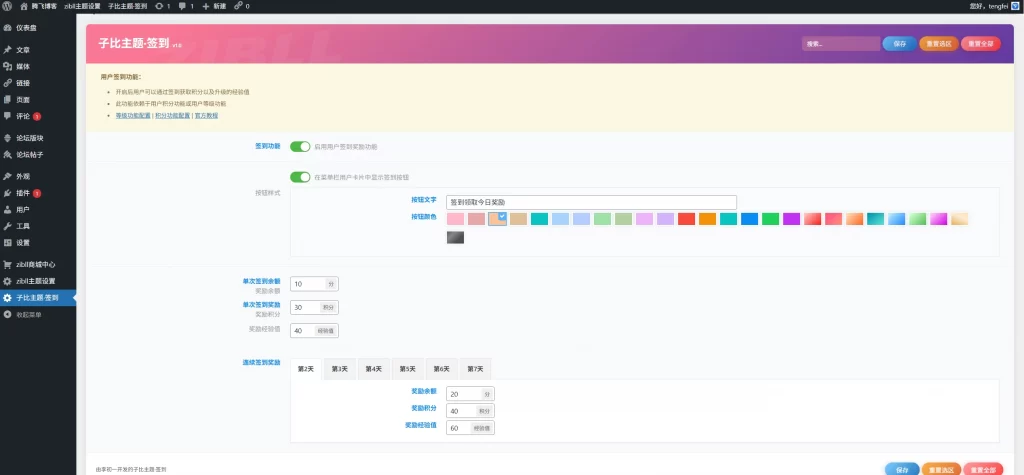Collapse the sidebar with 收起菜单
This screenshot has height=475, width=1024.
(x=29, y=314)
